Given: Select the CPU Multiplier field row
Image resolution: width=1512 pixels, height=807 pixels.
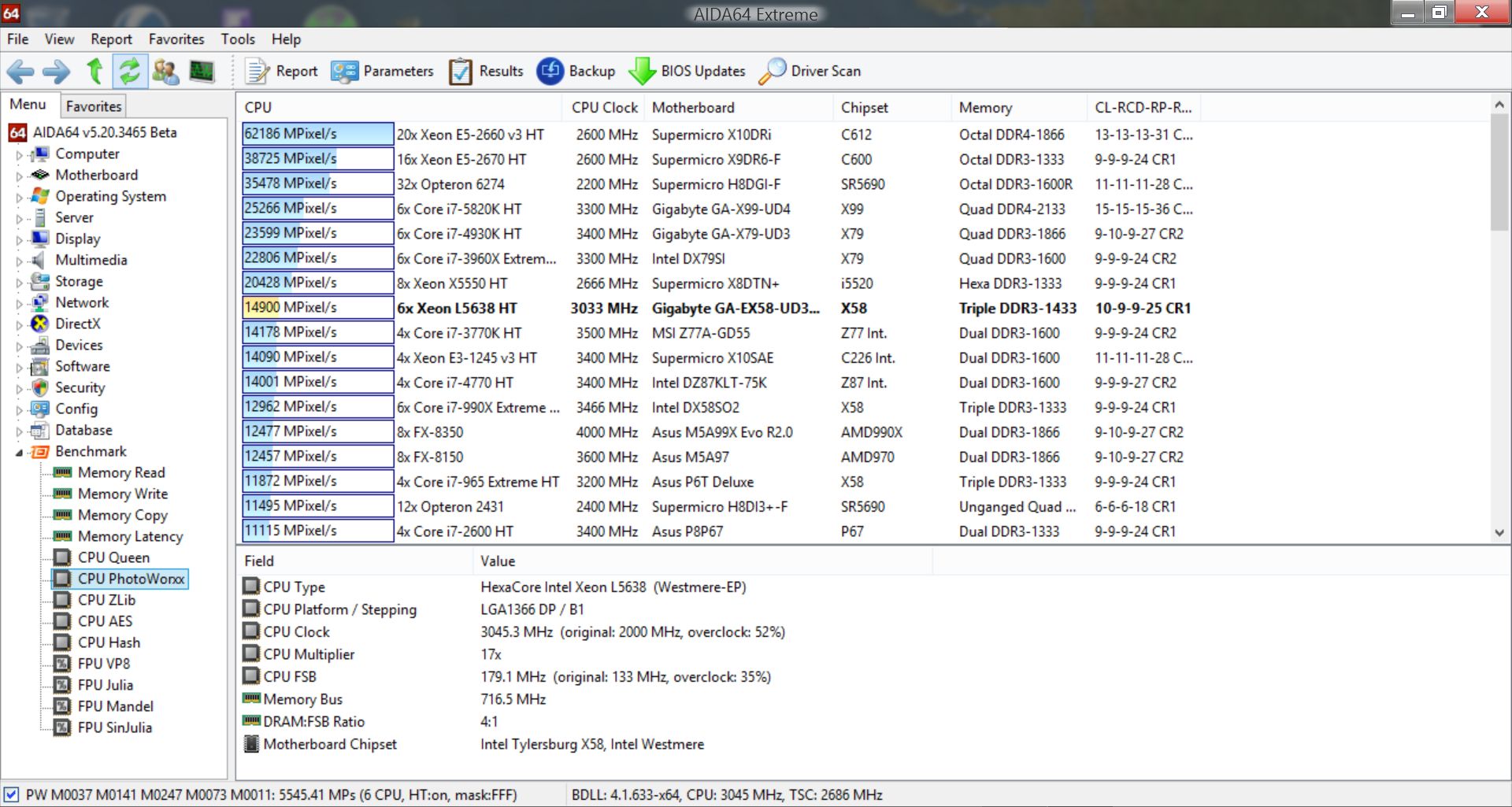Looking at the screenshot, I should (x=587, y=654).
